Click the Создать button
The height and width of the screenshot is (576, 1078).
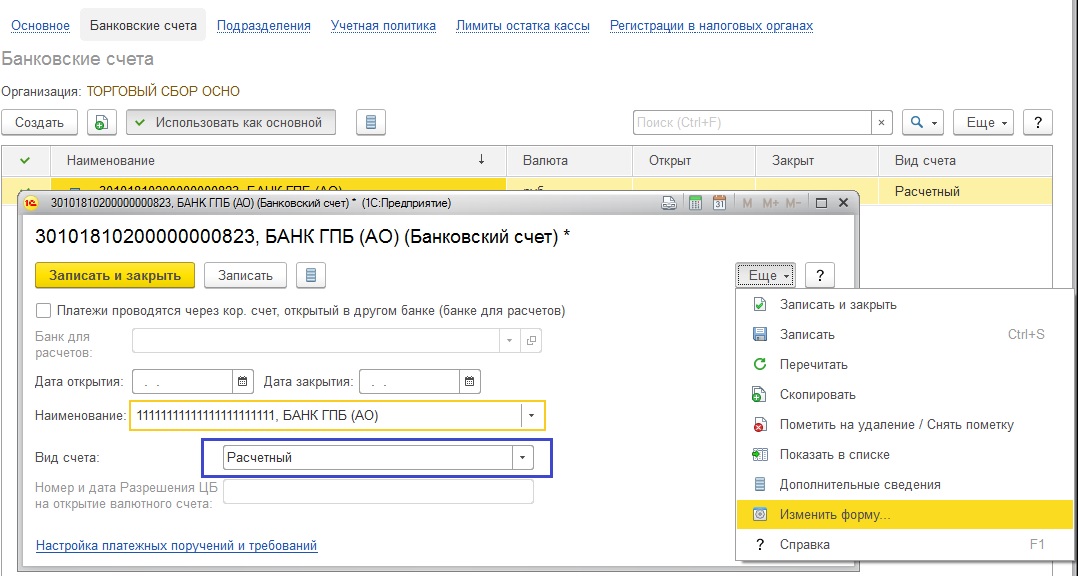coord(39,122)
